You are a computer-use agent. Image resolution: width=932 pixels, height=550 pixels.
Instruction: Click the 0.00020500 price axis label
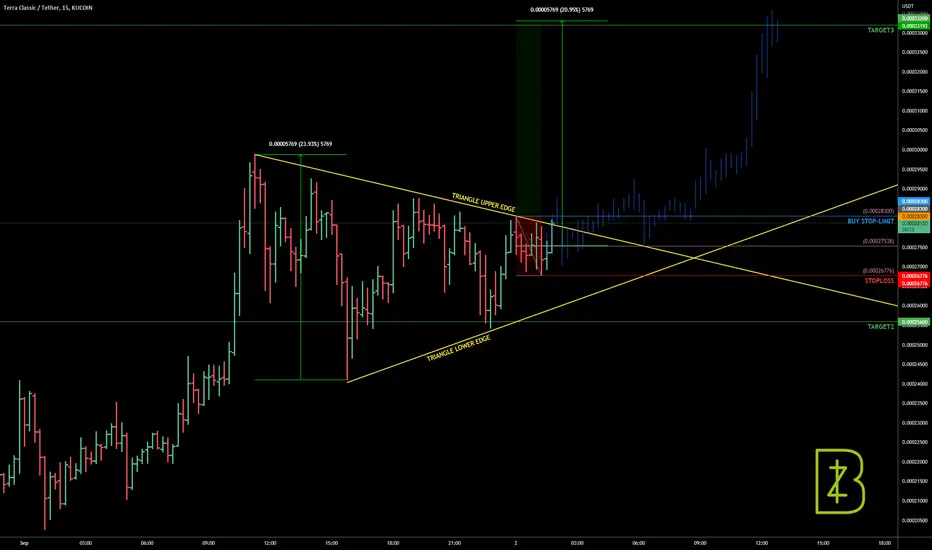915,520
